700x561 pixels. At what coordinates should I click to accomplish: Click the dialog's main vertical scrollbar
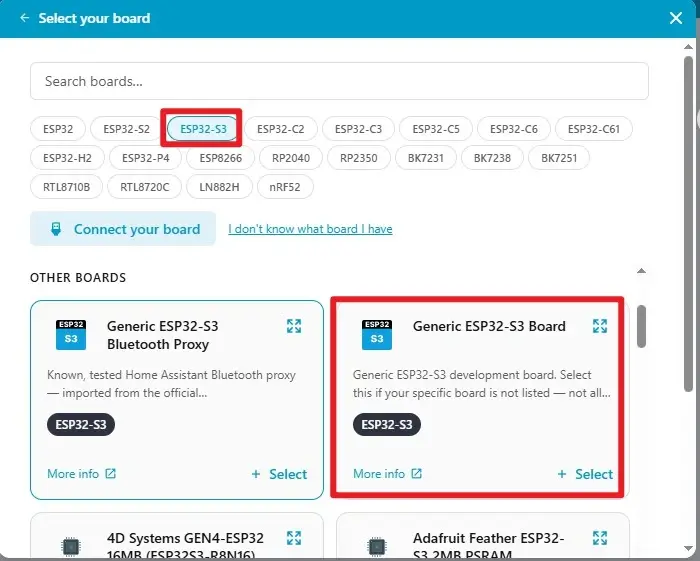coord(688,225)
